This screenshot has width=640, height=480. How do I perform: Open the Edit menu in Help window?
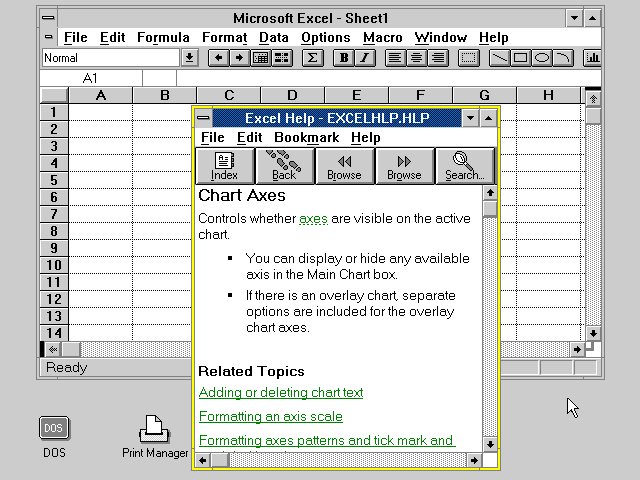[x=249, y=138]
